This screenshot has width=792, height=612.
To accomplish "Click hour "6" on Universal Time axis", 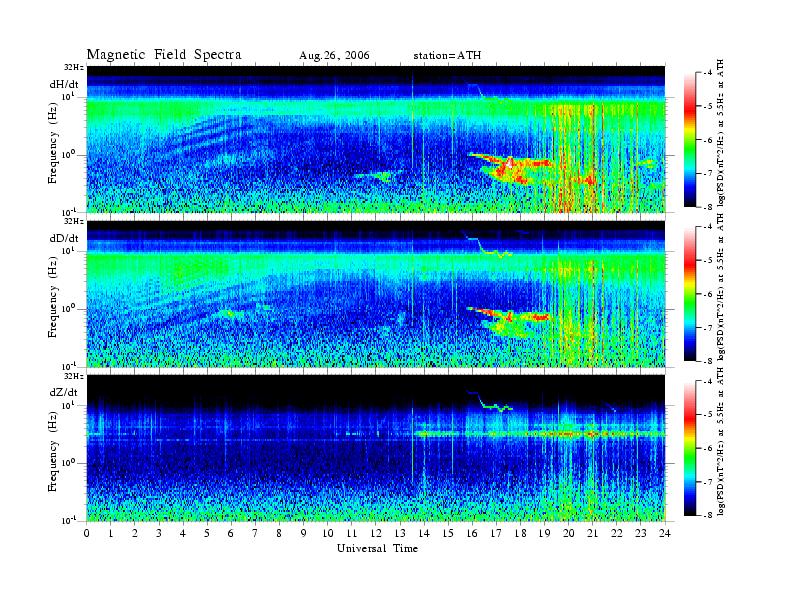I will (231, 533).
